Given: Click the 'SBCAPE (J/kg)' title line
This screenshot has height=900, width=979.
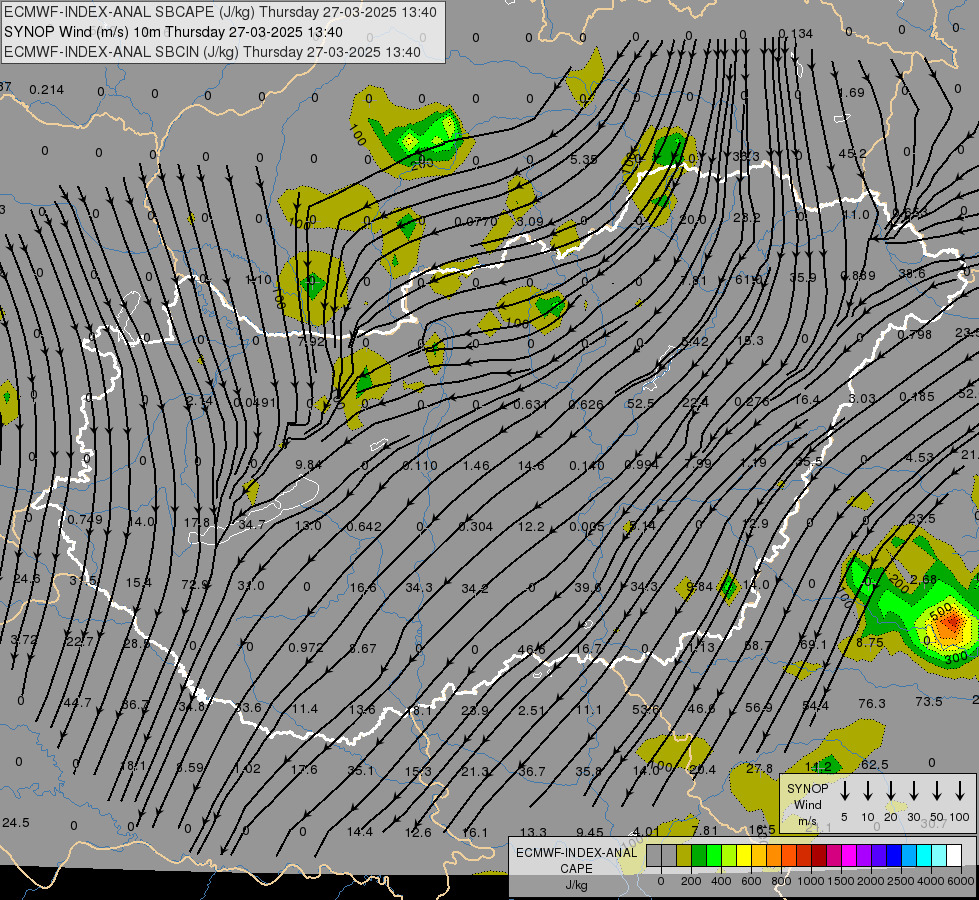Looking at the screenshot, I should pyautogui.click(x=220, y=12).
